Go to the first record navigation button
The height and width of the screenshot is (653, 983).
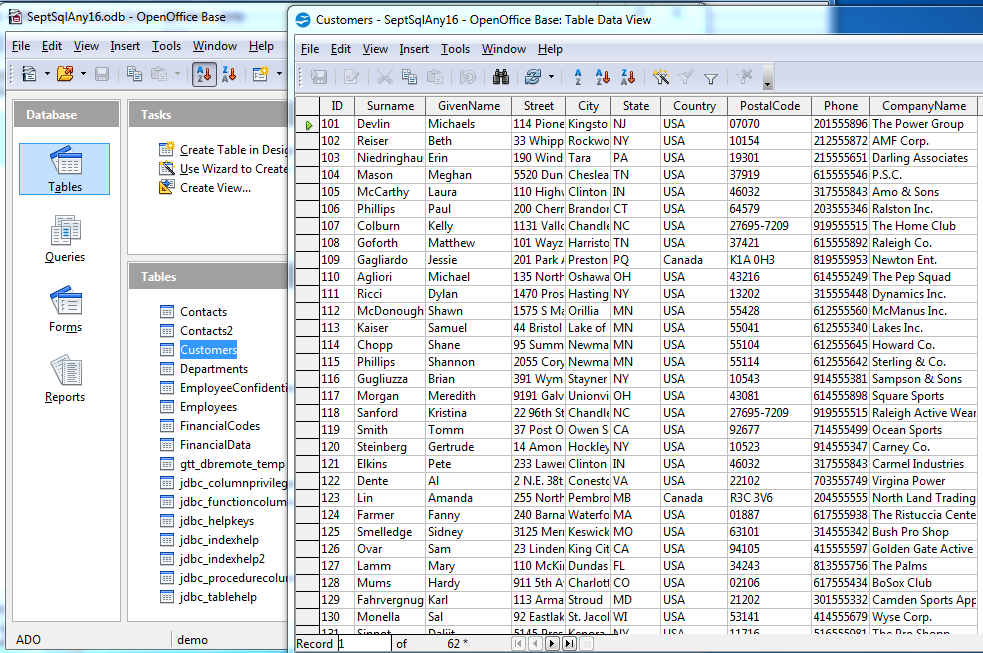518,644
